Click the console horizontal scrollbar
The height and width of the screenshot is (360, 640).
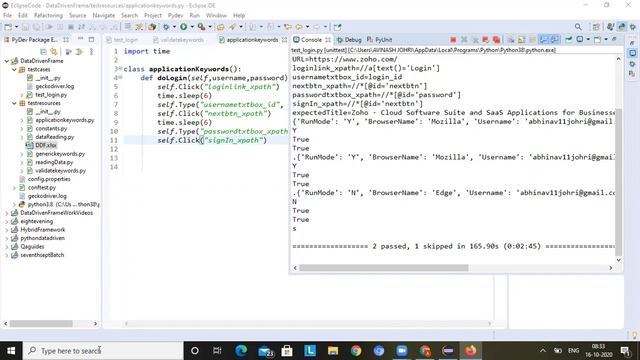point(384,268)
